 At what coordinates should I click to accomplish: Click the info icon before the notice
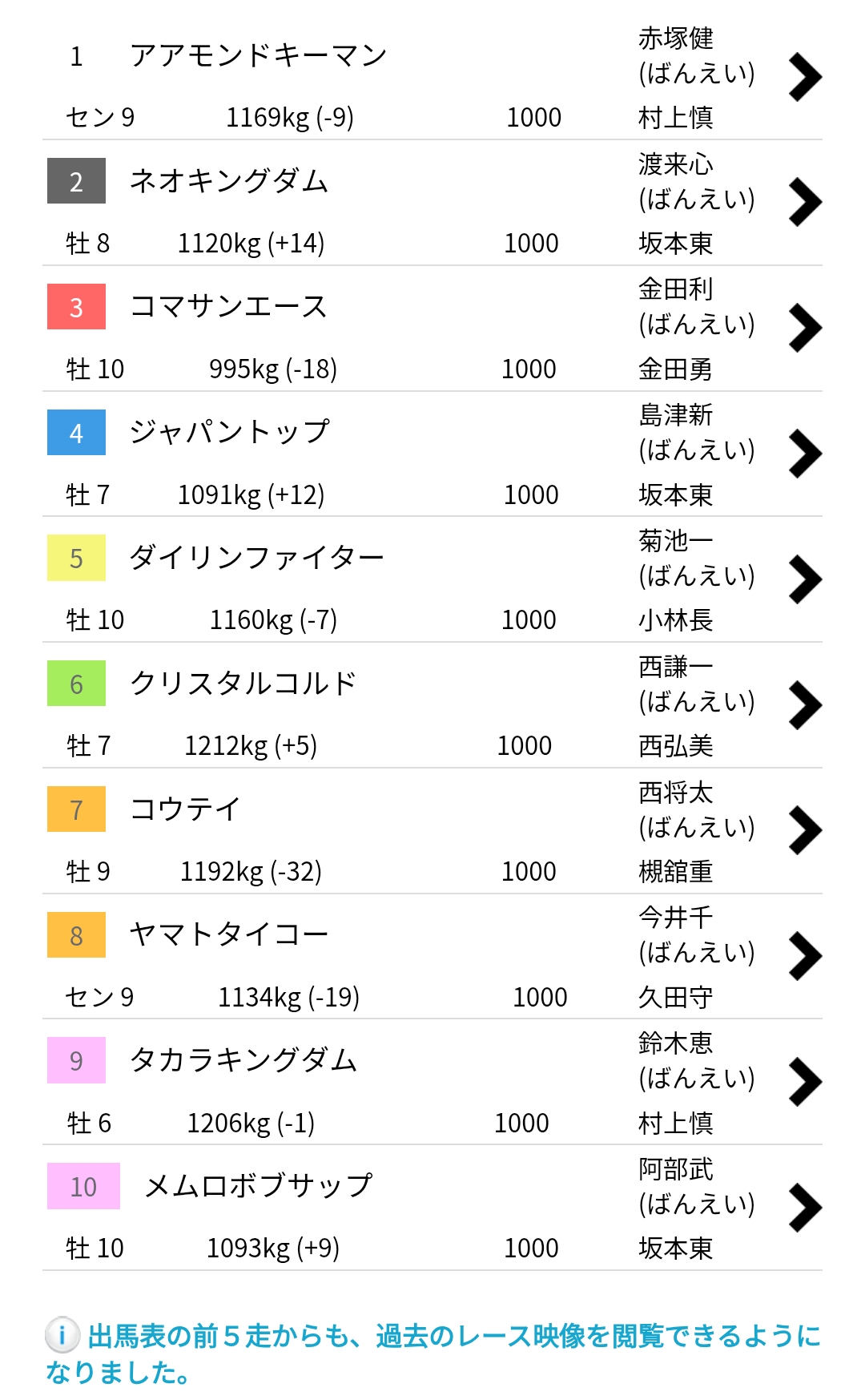[62, 1335]
